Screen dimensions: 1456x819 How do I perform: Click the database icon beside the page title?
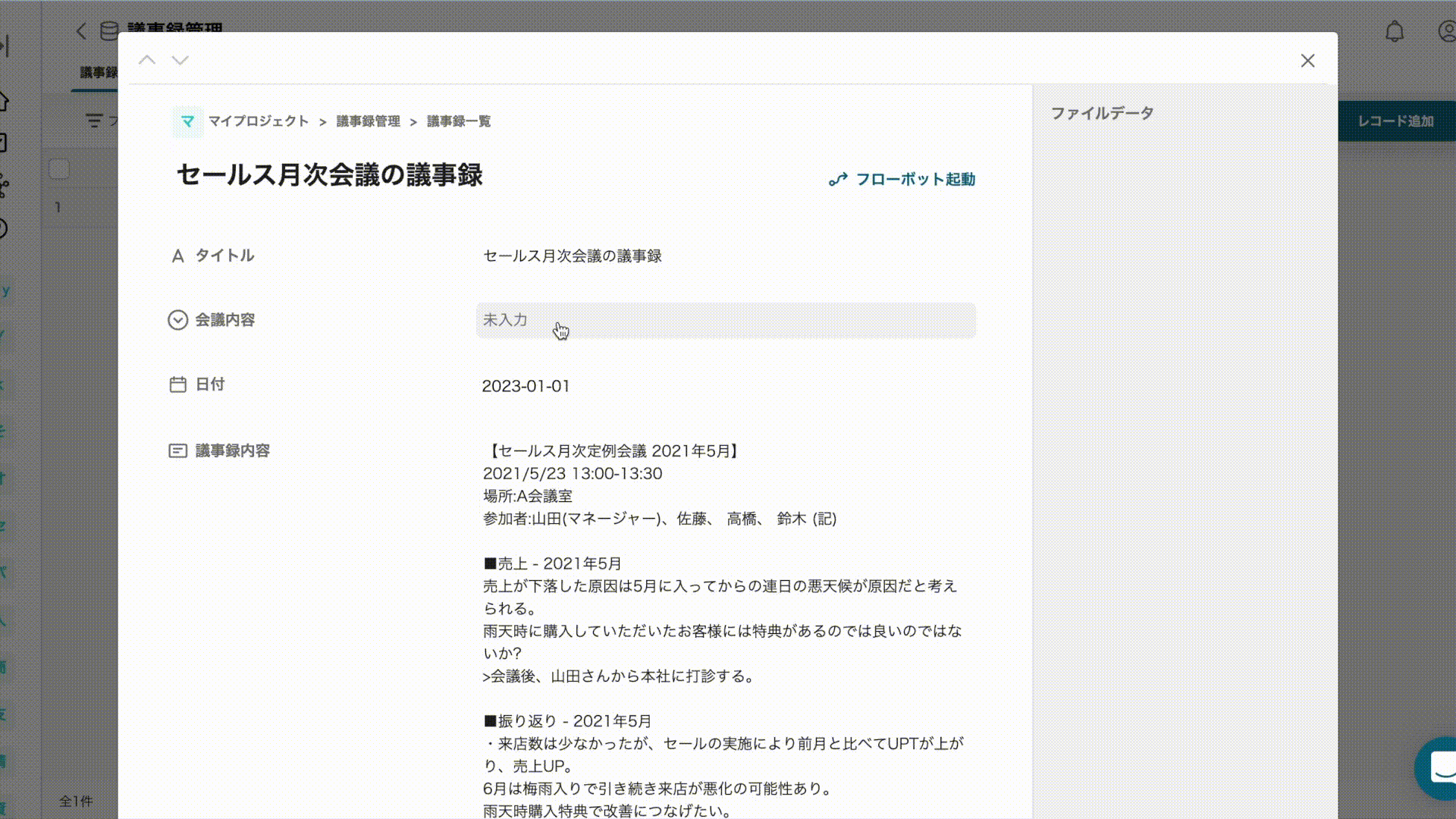109,30
